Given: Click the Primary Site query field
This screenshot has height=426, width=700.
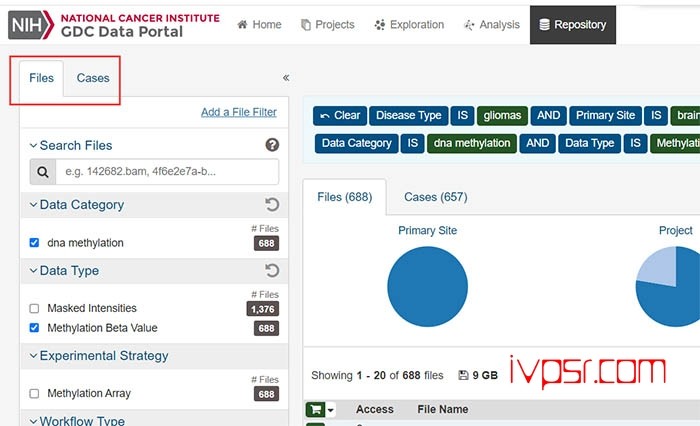Looking at the screenshot, I should [x=605, y=116].
